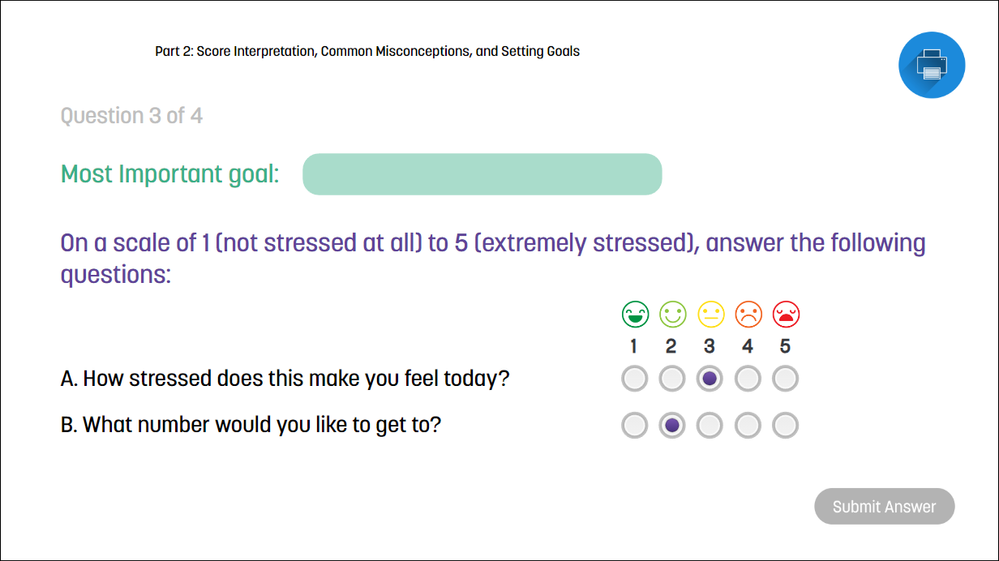Choose rating 3 for question B

tap(710, 425)
